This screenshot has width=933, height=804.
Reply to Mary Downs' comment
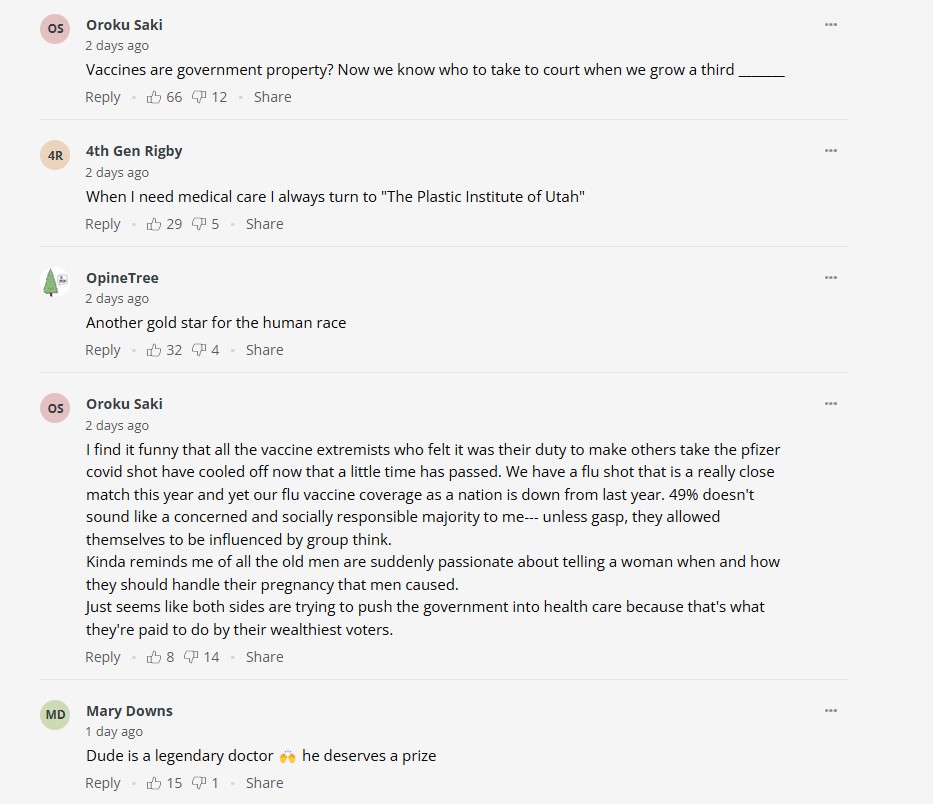(x=103, y=783)
